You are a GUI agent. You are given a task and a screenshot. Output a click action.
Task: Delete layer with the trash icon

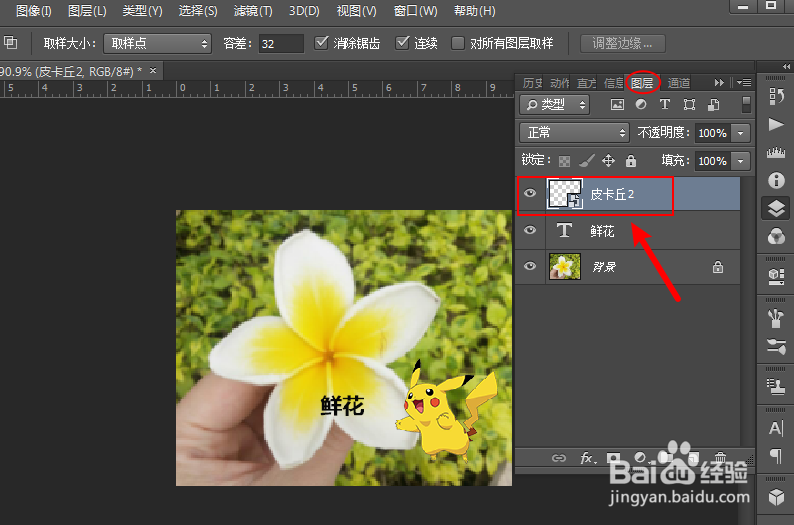tap(720, 458)
